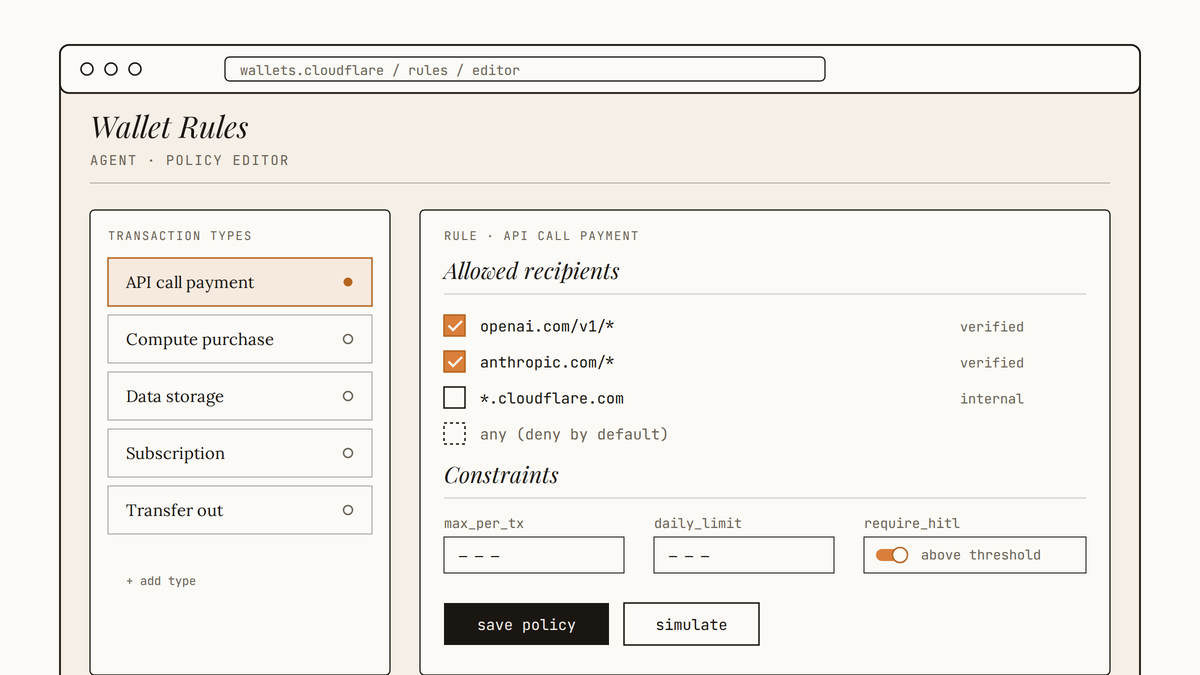The width and height of the screenshot is (1200, 675).
Task: Click the '+ add type' link
Action: click(161, 581)
